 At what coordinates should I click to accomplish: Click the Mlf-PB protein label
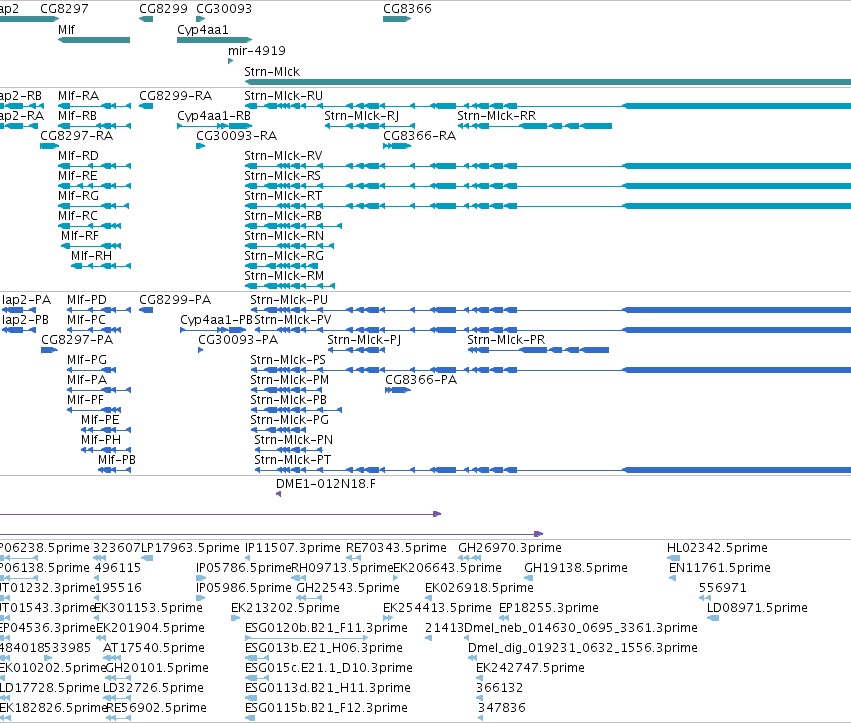pos(117,460)
